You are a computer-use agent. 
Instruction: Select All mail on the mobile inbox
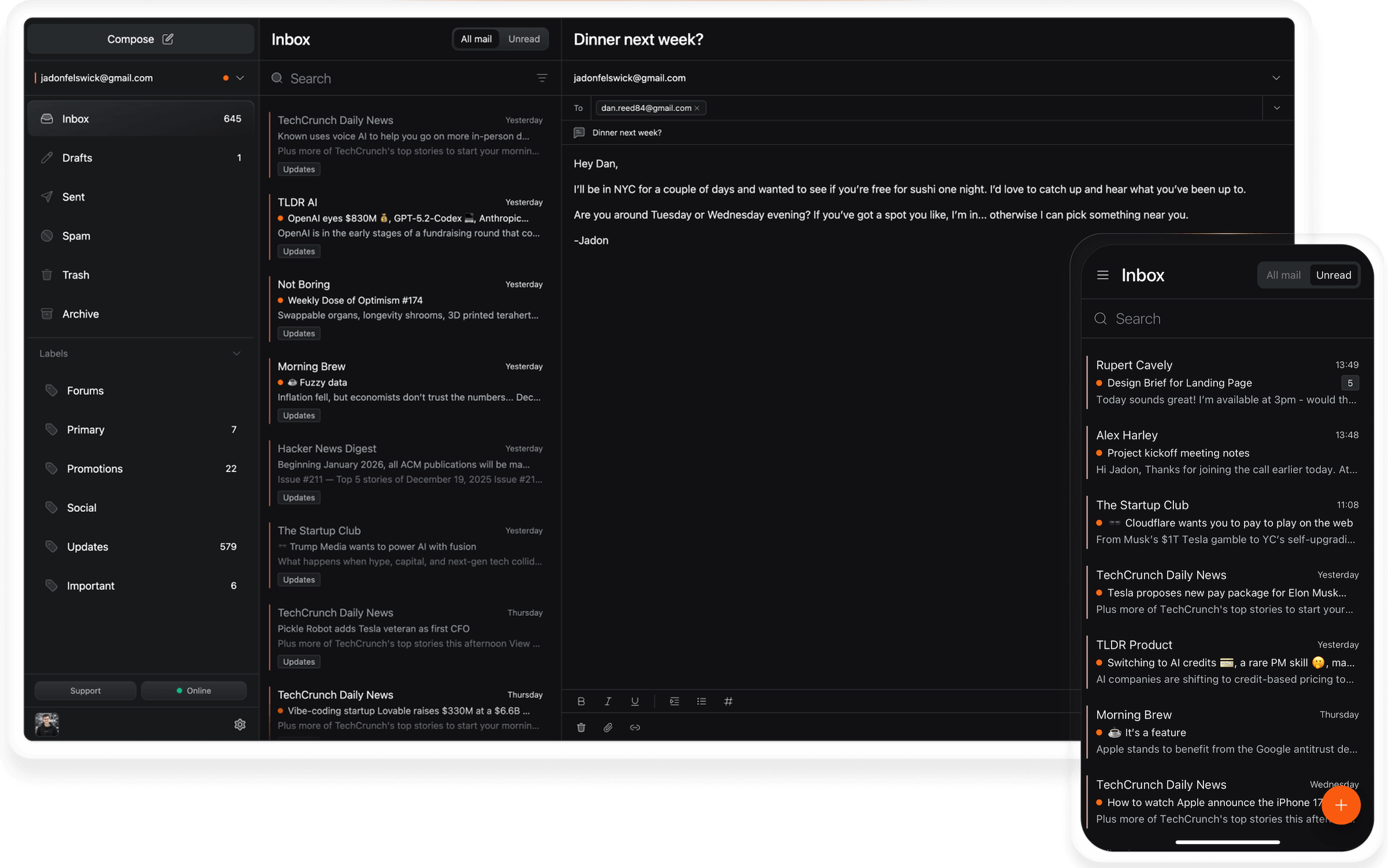tap(1283, 275)
